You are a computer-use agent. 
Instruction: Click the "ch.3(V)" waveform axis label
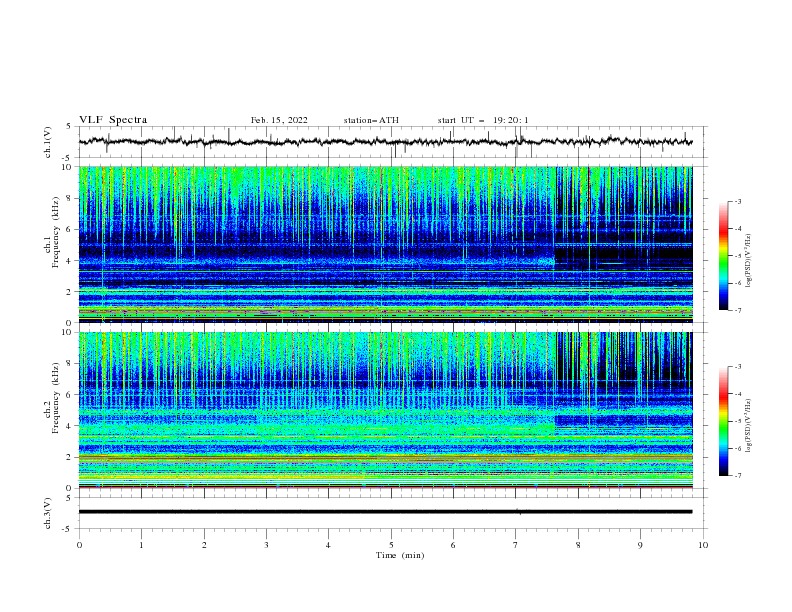click(x=48, y=513)
